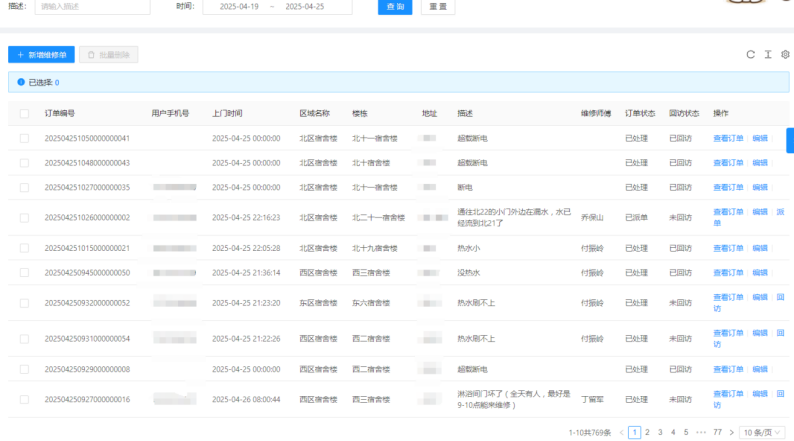Click the 批量删除 button
This screenshot has width=794, height=441.
pos(108,55)
